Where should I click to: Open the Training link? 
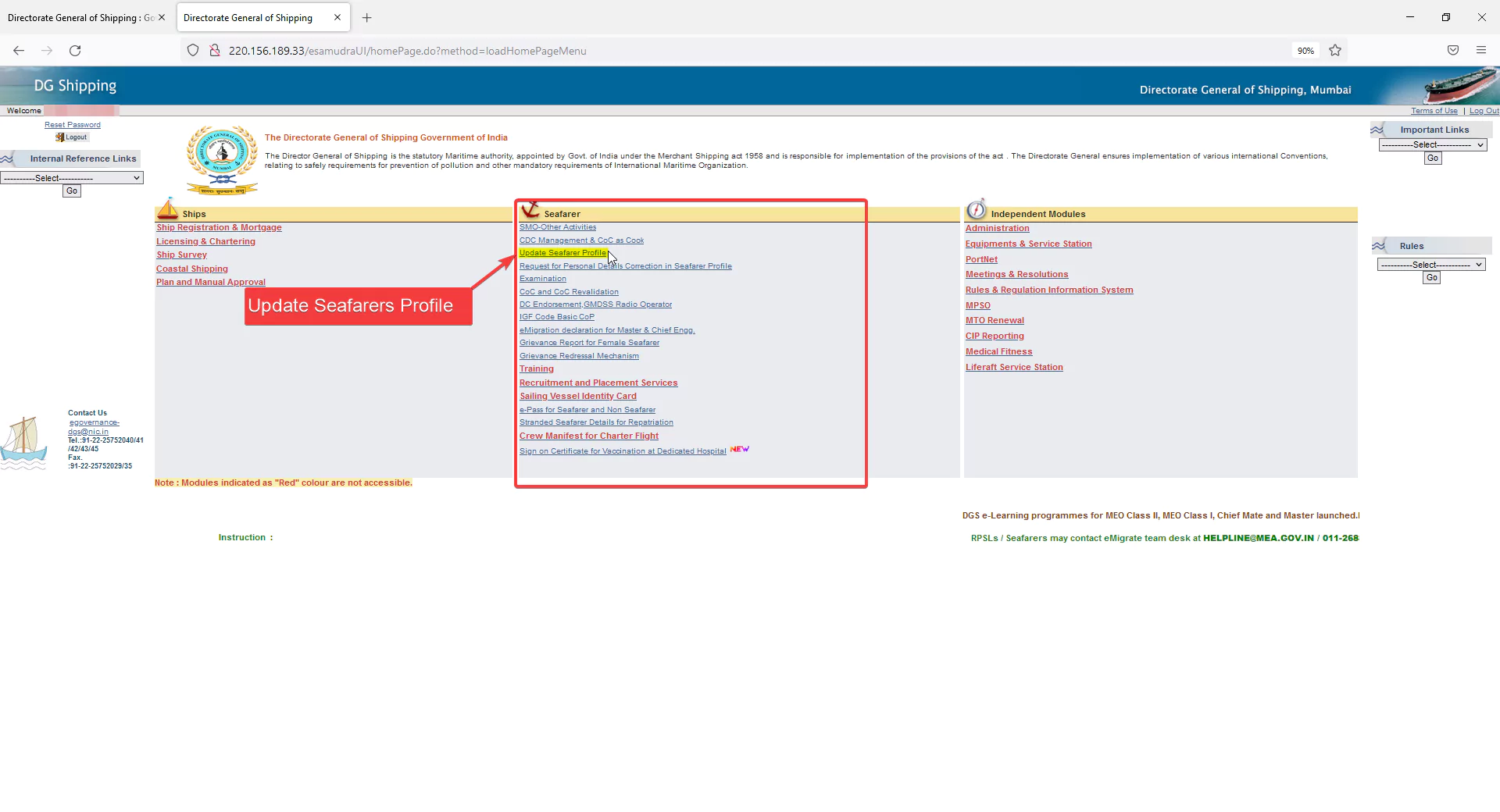(x=537, y=369)
